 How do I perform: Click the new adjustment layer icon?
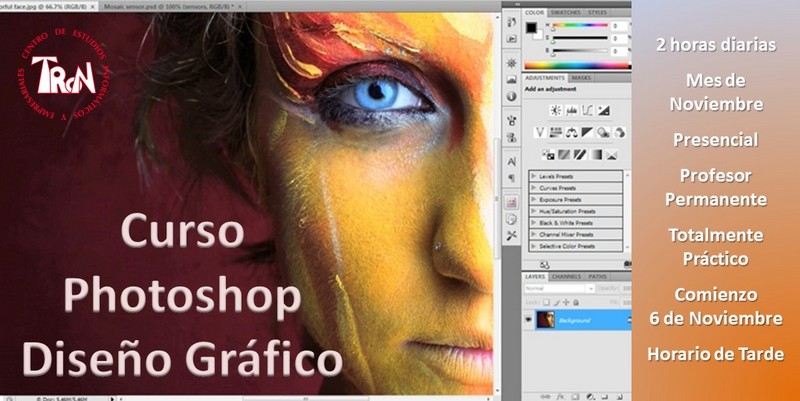tap(590, 396)
